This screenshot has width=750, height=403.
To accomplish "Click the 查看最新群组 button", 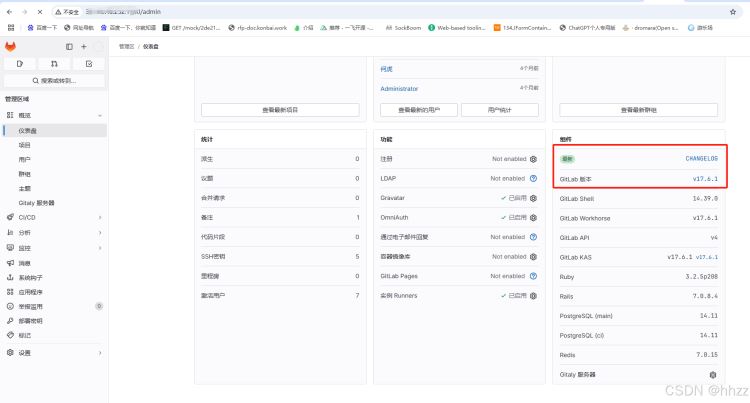I will pos(639,110).
